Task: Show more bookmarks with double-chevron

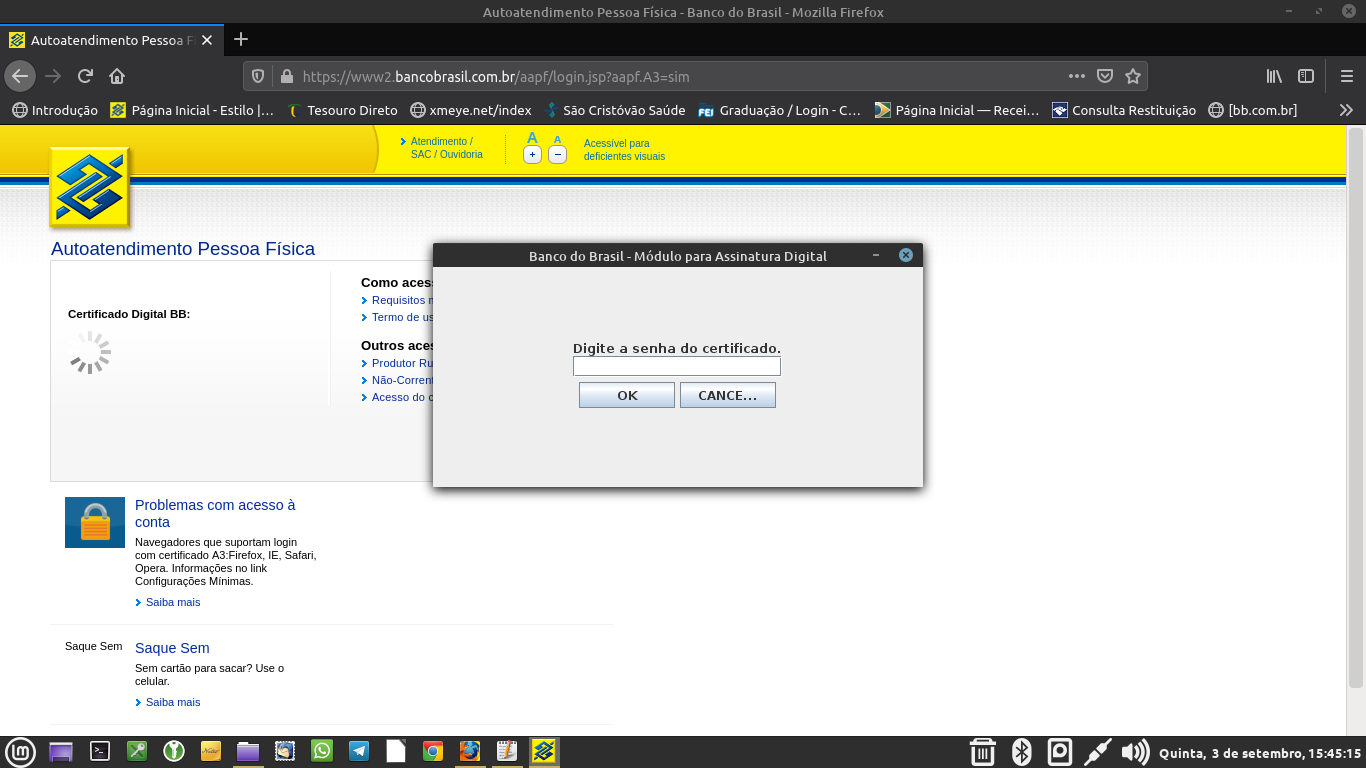Action: point(1346,110)
